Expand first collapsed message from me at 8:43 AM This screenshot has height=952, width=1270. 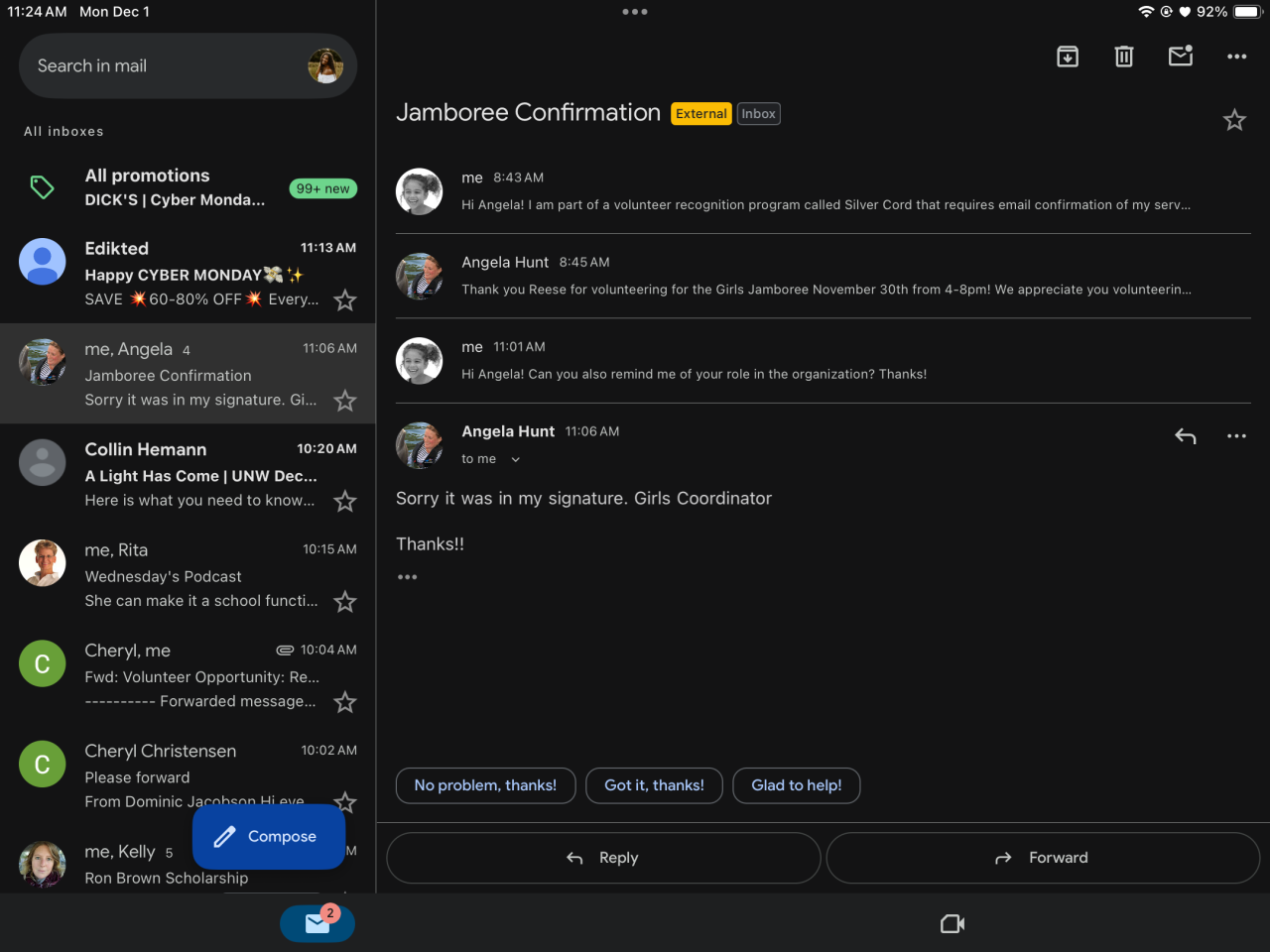(x=824, y=191)
